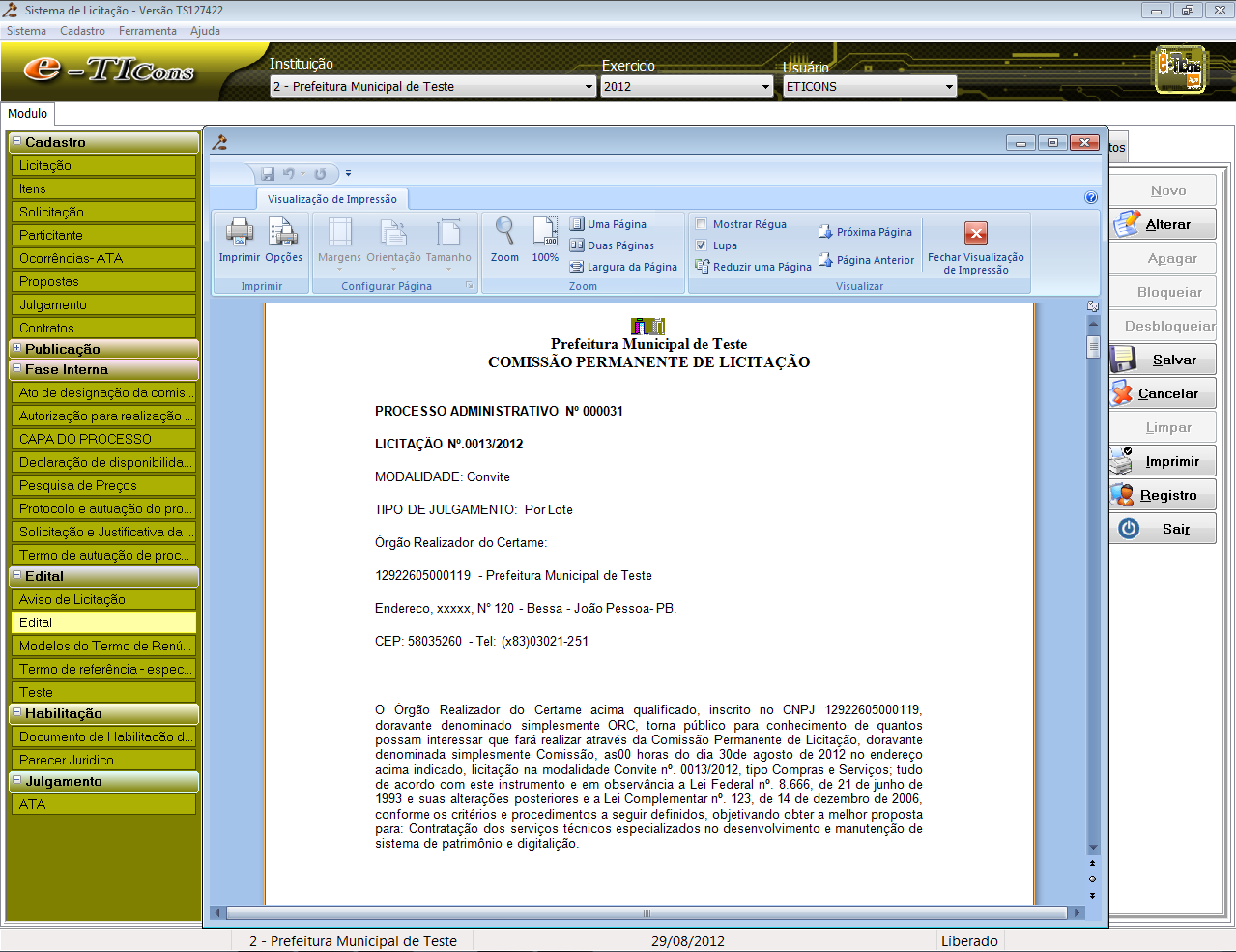Viewport: 1236px width, 952px height.
Task: Click the horizontal scrollbar of the preview
Action: [x=647, y=912]
